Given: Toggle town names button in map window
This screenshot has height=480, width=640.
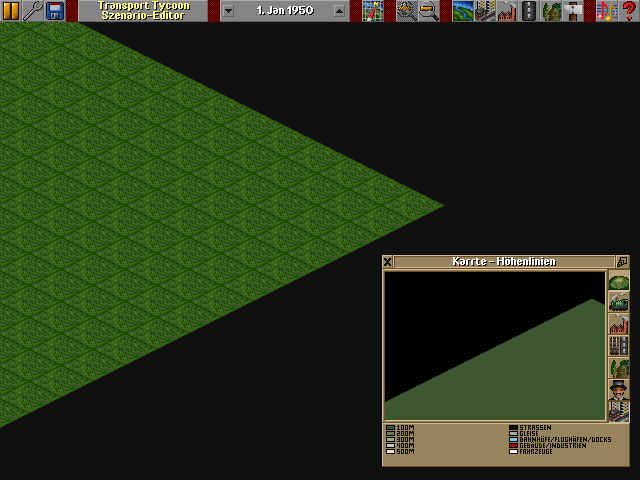Looking at the screenshot, I should click(619, 412).
